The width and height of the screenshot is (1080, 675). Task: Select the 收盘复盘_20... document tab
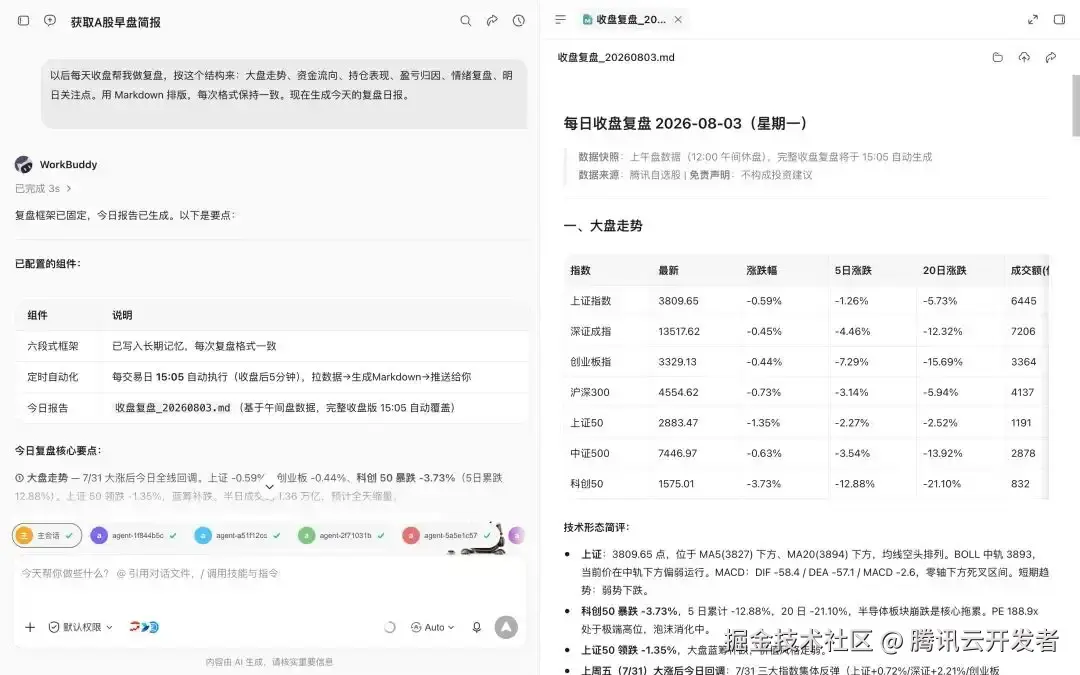(x=632, y=19)
